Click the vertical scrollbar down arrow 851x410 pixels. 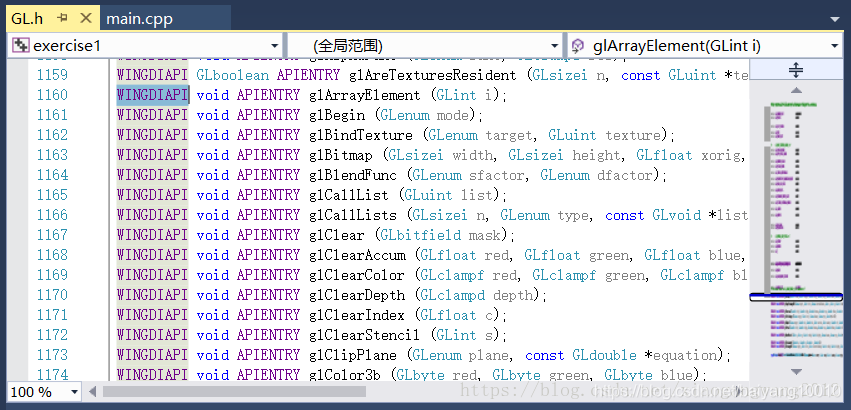click(796, 372)
